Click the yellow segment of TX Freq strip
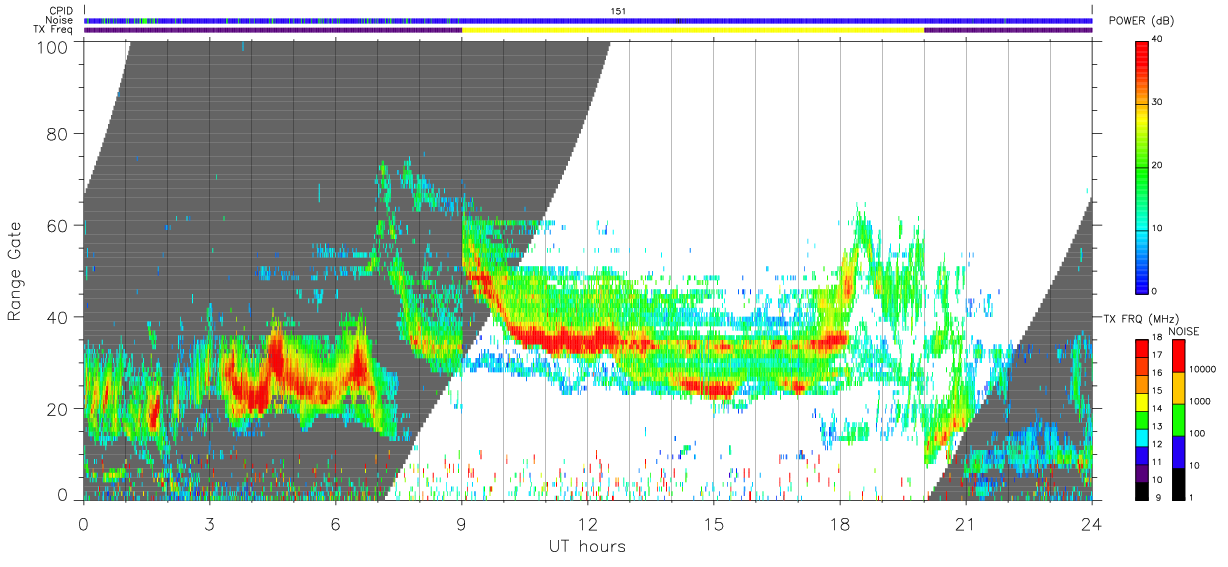This screenshot has width=1228, height=567. pyautogui.click(x=692, y=30)
